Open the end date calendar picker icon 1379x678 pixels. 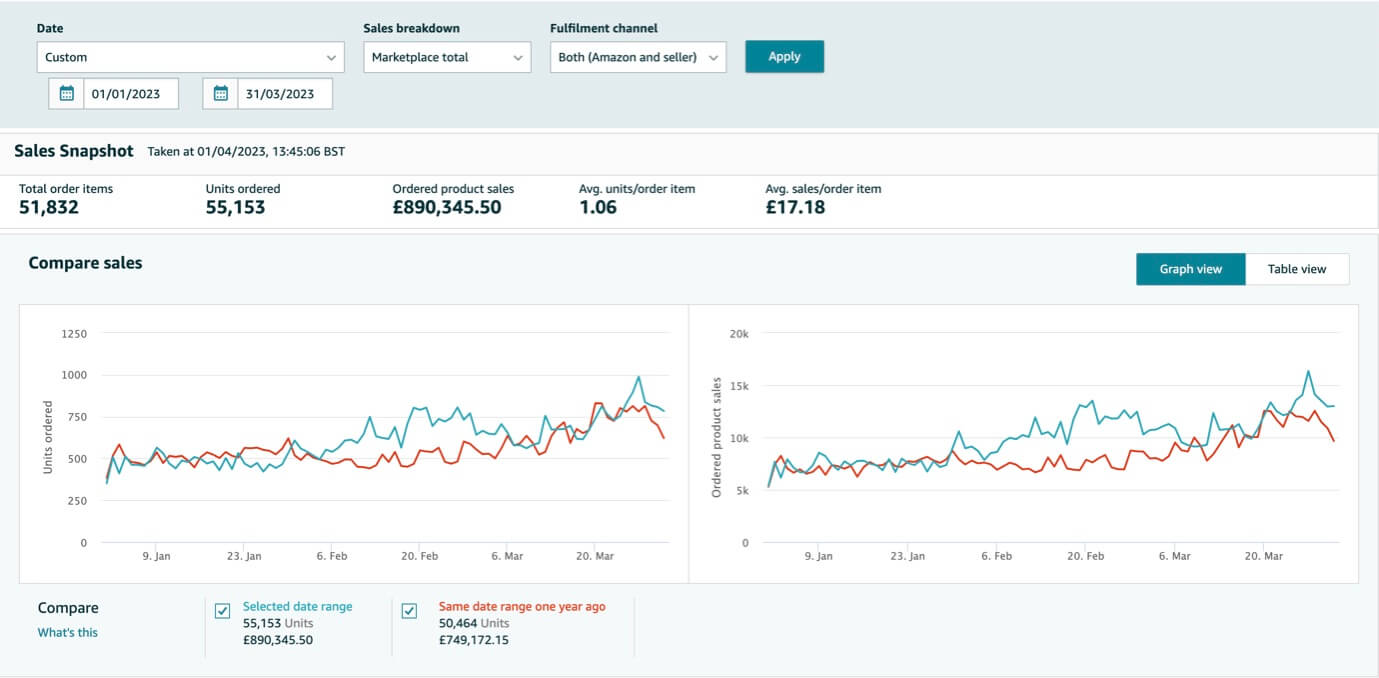tap(221, 94)
